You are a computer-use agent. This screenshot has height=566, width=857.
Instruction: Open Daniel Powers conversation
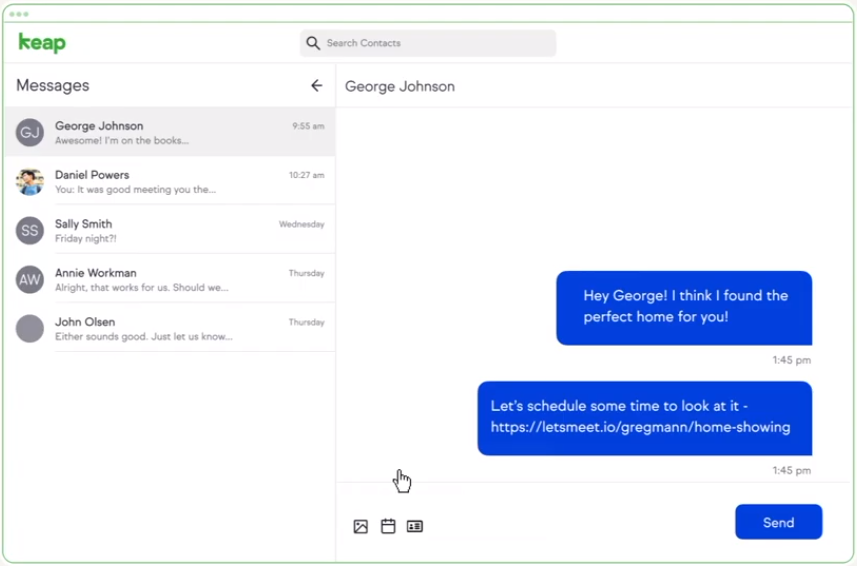tap(180, 181)
